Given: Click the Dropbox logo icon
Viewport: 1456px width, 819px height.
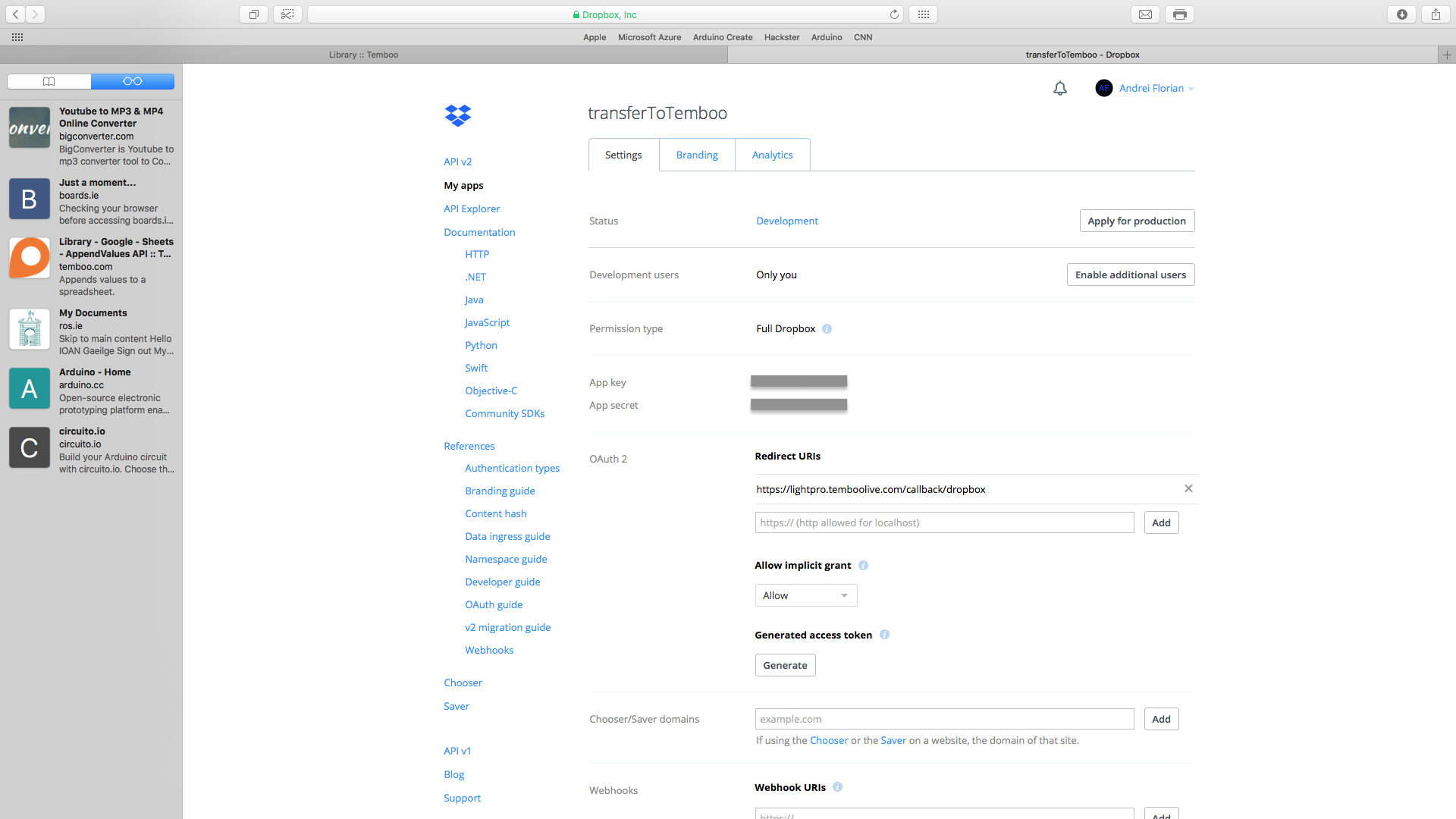Looking at the screenshot, I should pyautogui.click(x=457, y=115).
